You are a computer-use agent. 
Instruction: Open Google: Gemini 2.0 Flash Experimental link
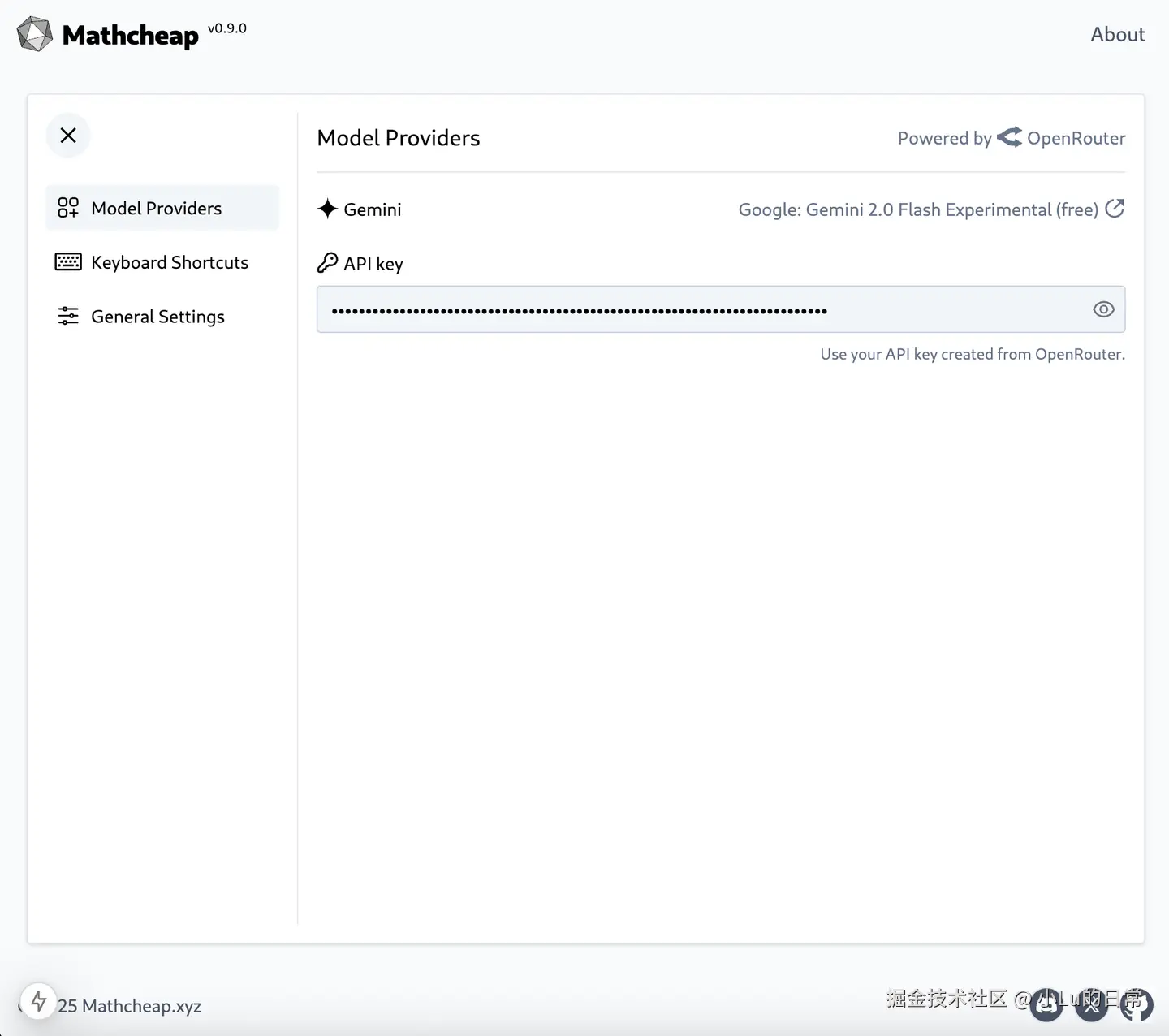point(917,209)
